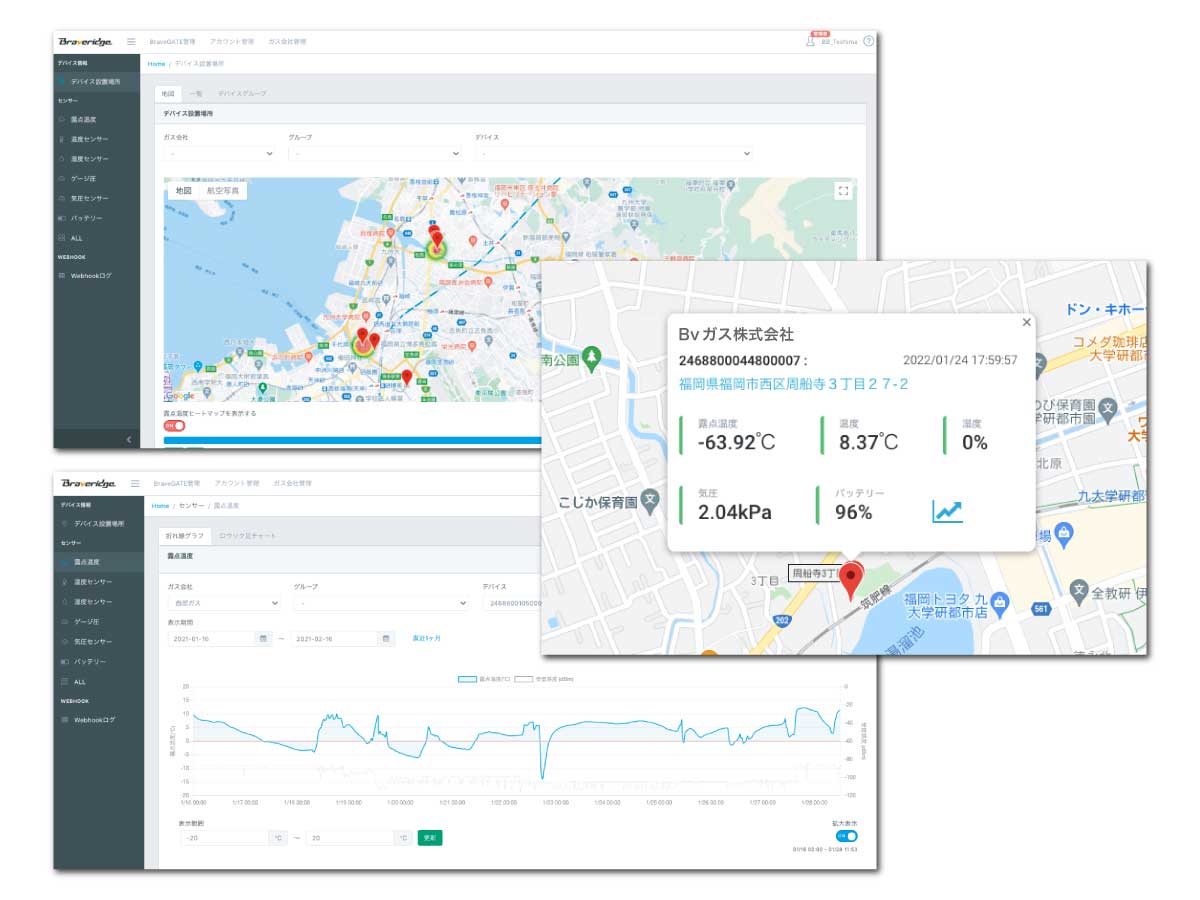Open the デバイス dropdown above the map
Viewport: 1200px width, 900px height.
pyautogui.click(x=613, y=154)
